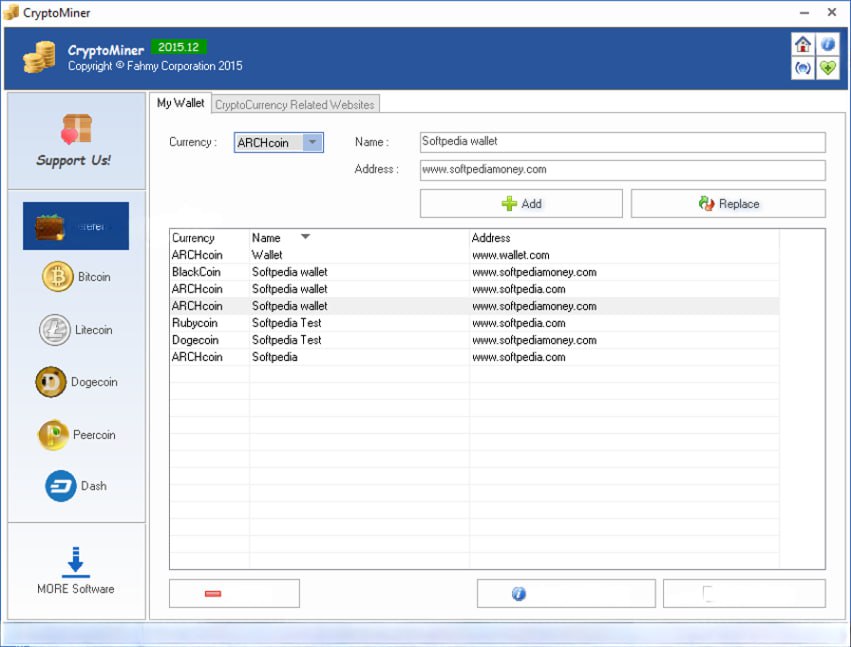Click the green heart donate icon
The image size is (851, 647).
coord(827,68)
